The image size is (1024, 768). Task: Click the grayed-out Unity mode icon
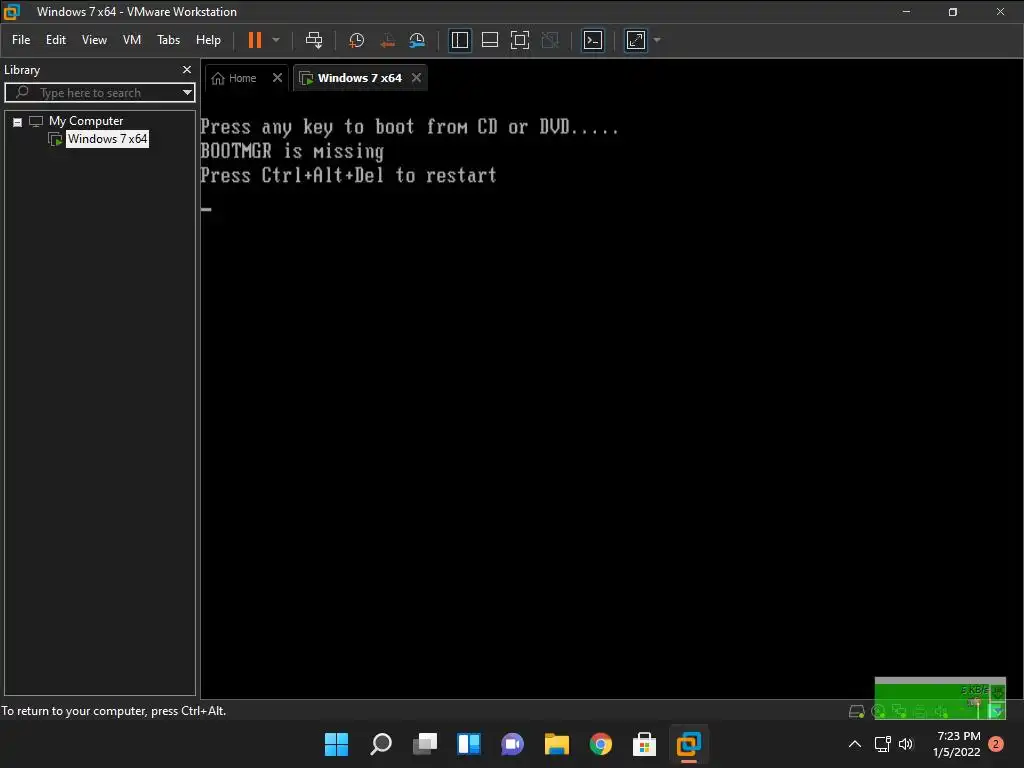[551, 40]
